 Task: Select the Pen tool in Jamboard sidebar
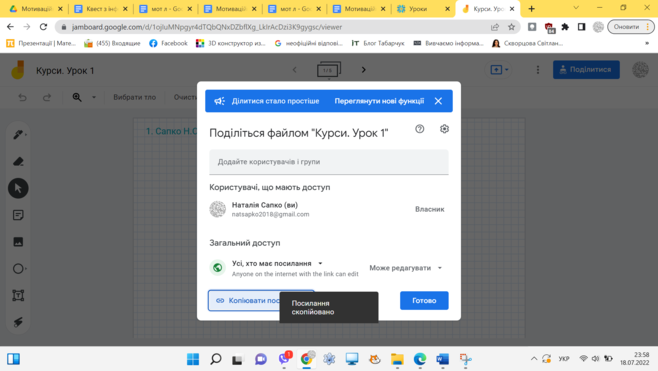pyautogui.click(x=18, y=135)
